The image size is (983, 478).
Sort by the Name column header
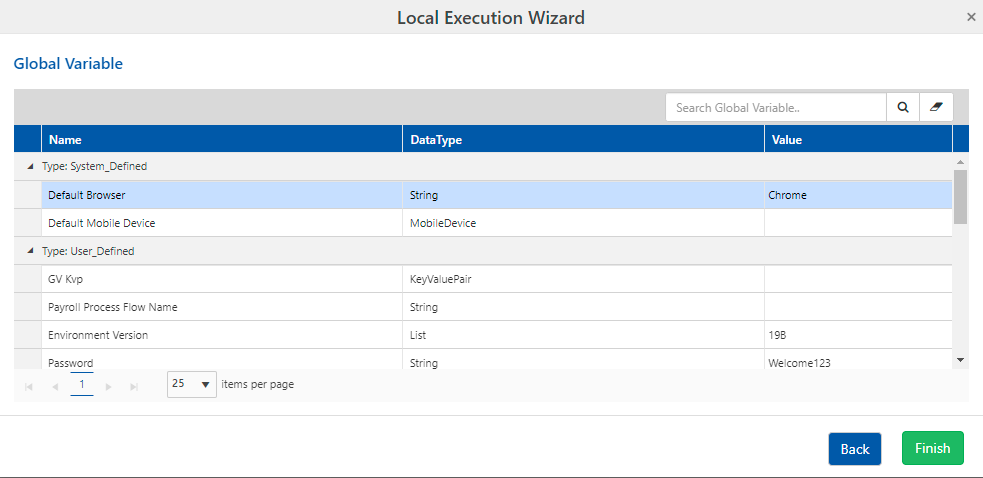pos(222,139)
